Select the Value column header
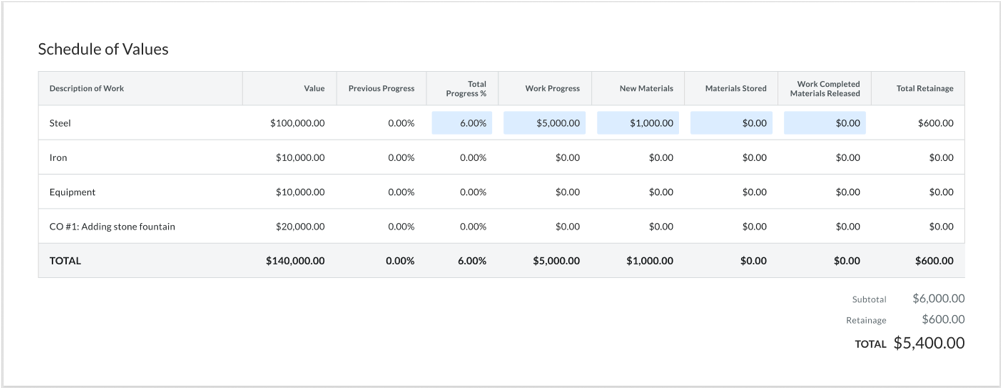The width and height of the screenshot is (1002, 389). tap(314, 89)
